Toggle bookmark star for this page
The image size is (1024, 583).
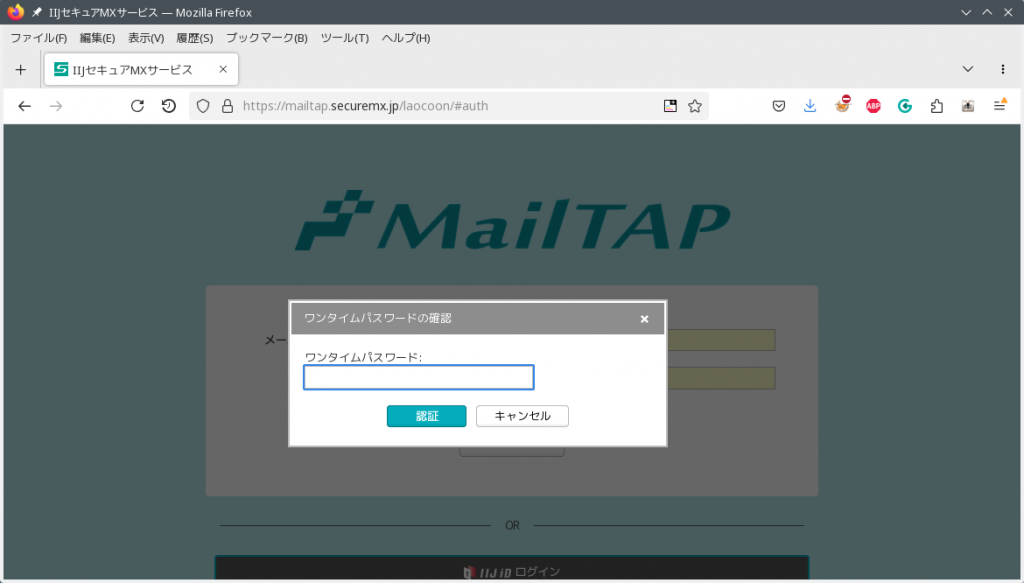(x=695, y=105)
